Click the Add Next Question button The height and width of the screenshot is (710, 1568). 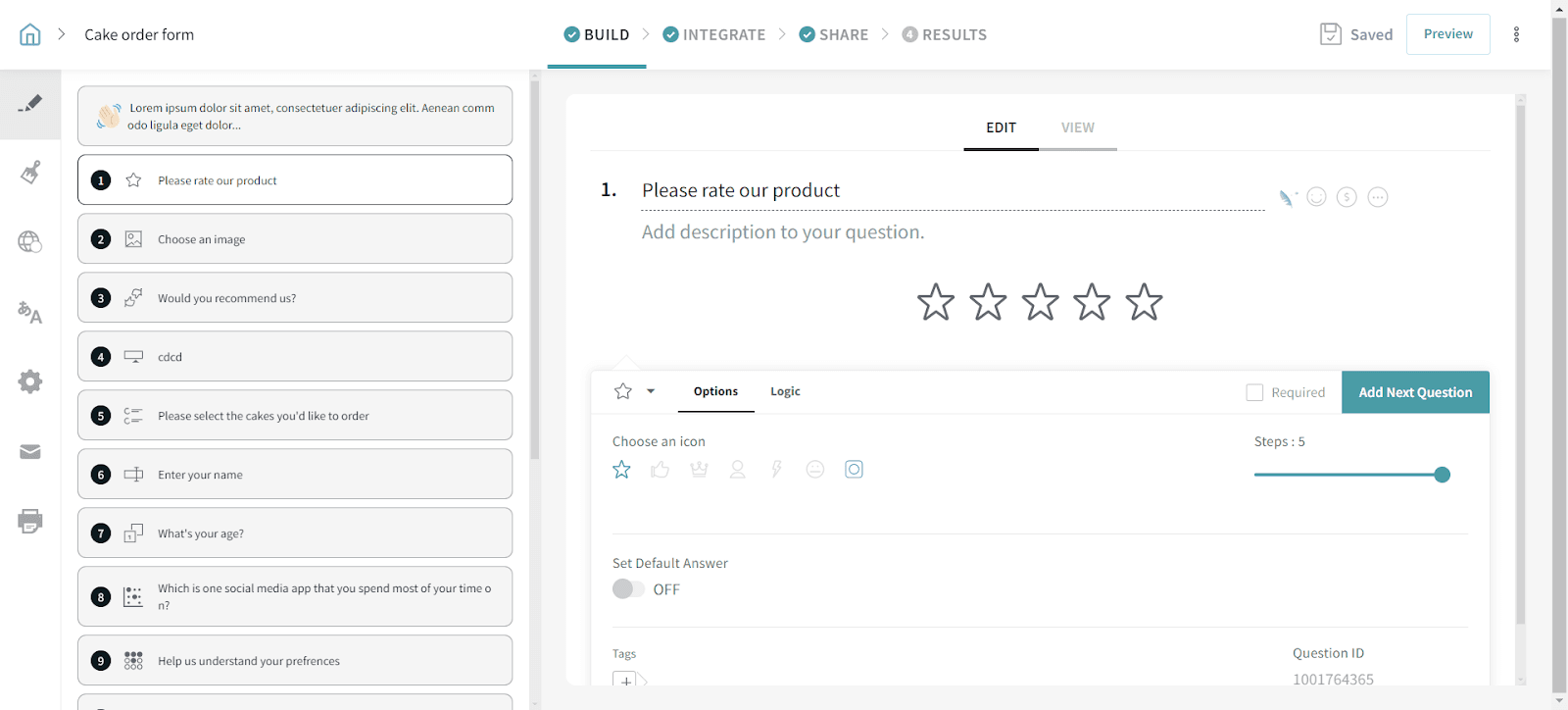pos(1415,392)
